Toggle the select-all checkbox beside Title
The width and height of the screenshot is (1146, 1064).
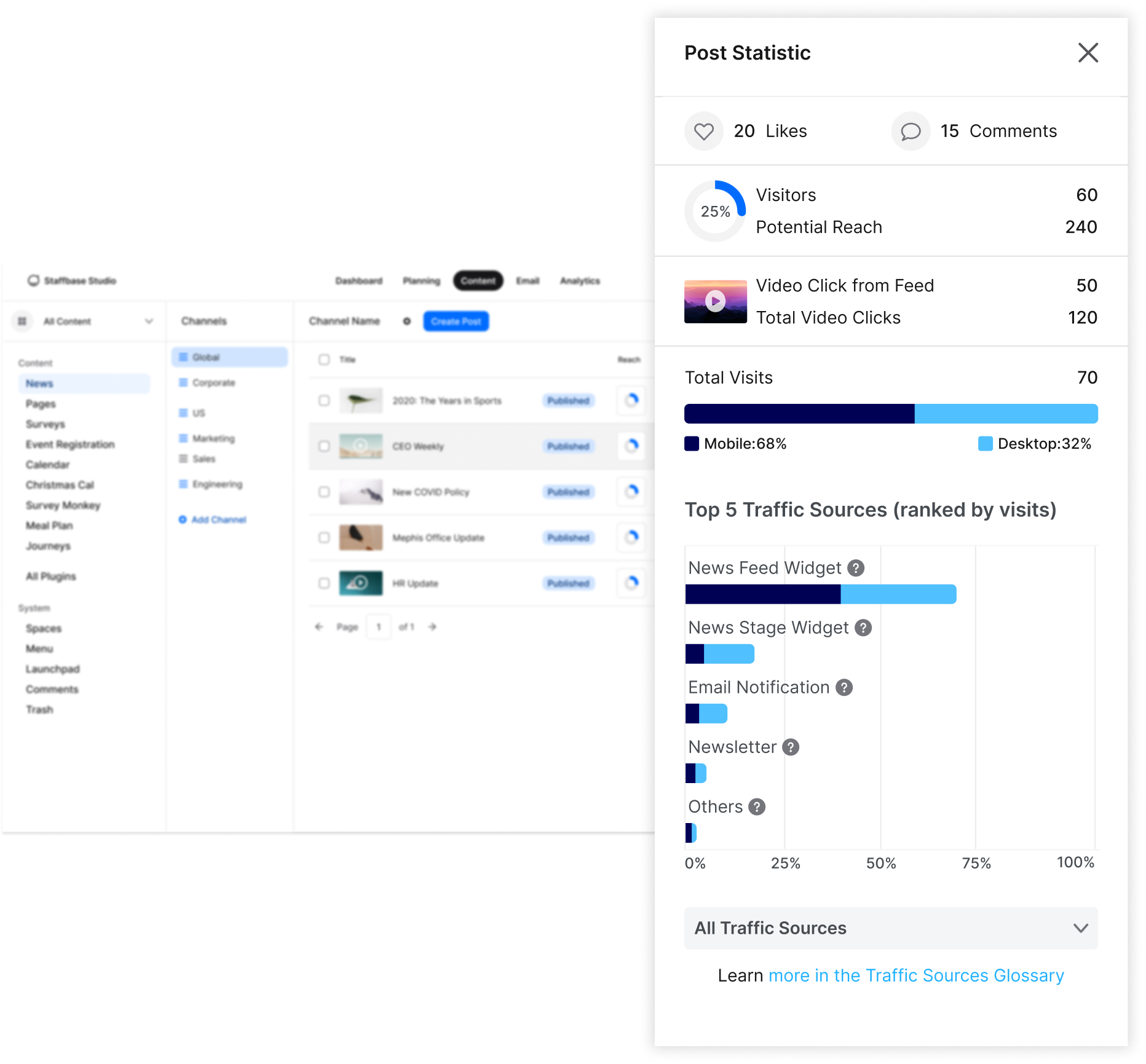(324, 360)
